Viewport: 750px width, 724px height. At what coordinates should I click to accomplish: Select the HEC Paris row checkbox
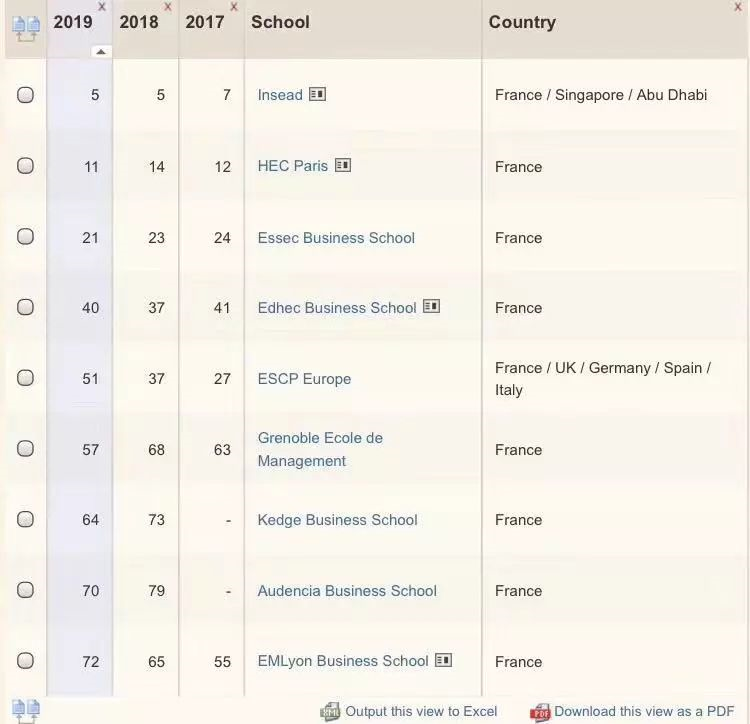25,165
